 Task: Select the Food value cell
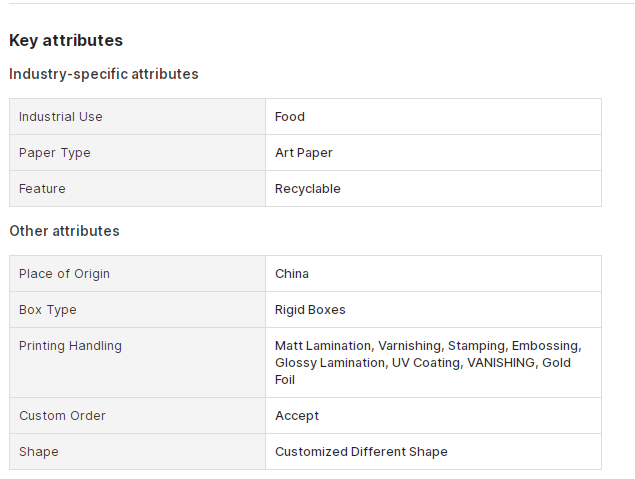(433, 117)
